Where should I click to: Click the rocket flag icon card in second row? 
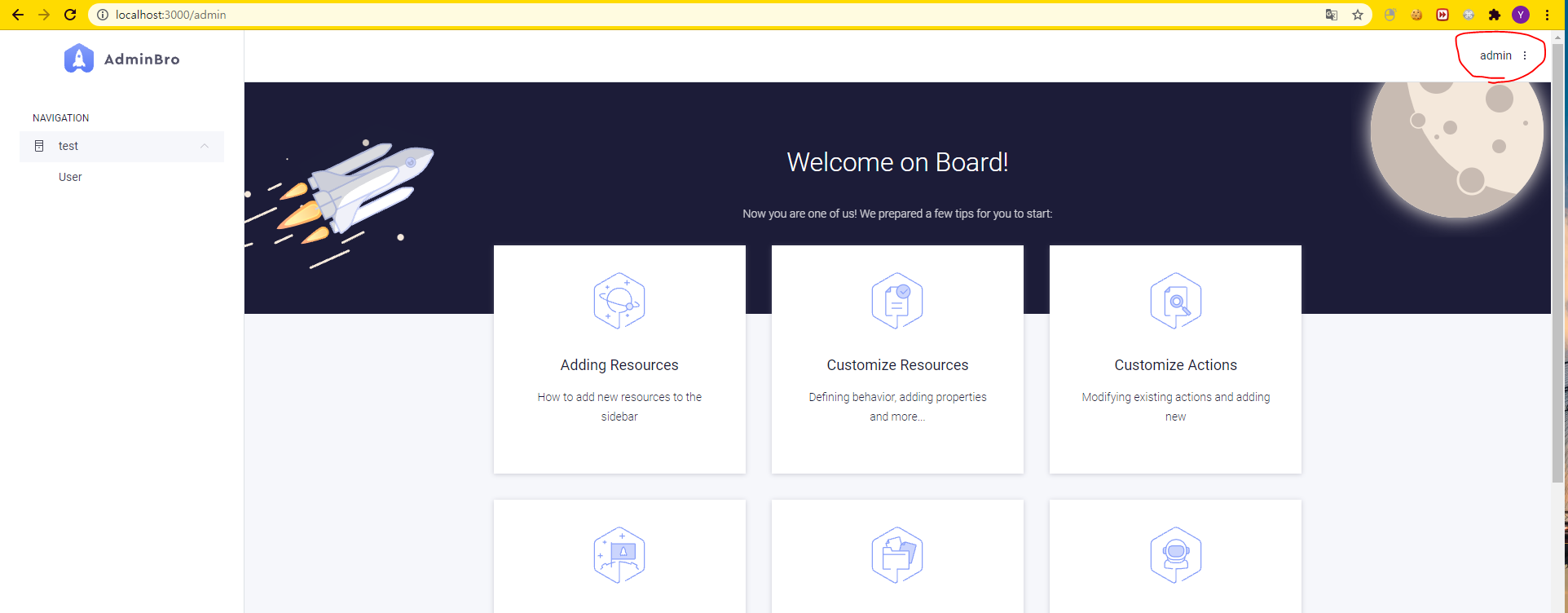619,555
